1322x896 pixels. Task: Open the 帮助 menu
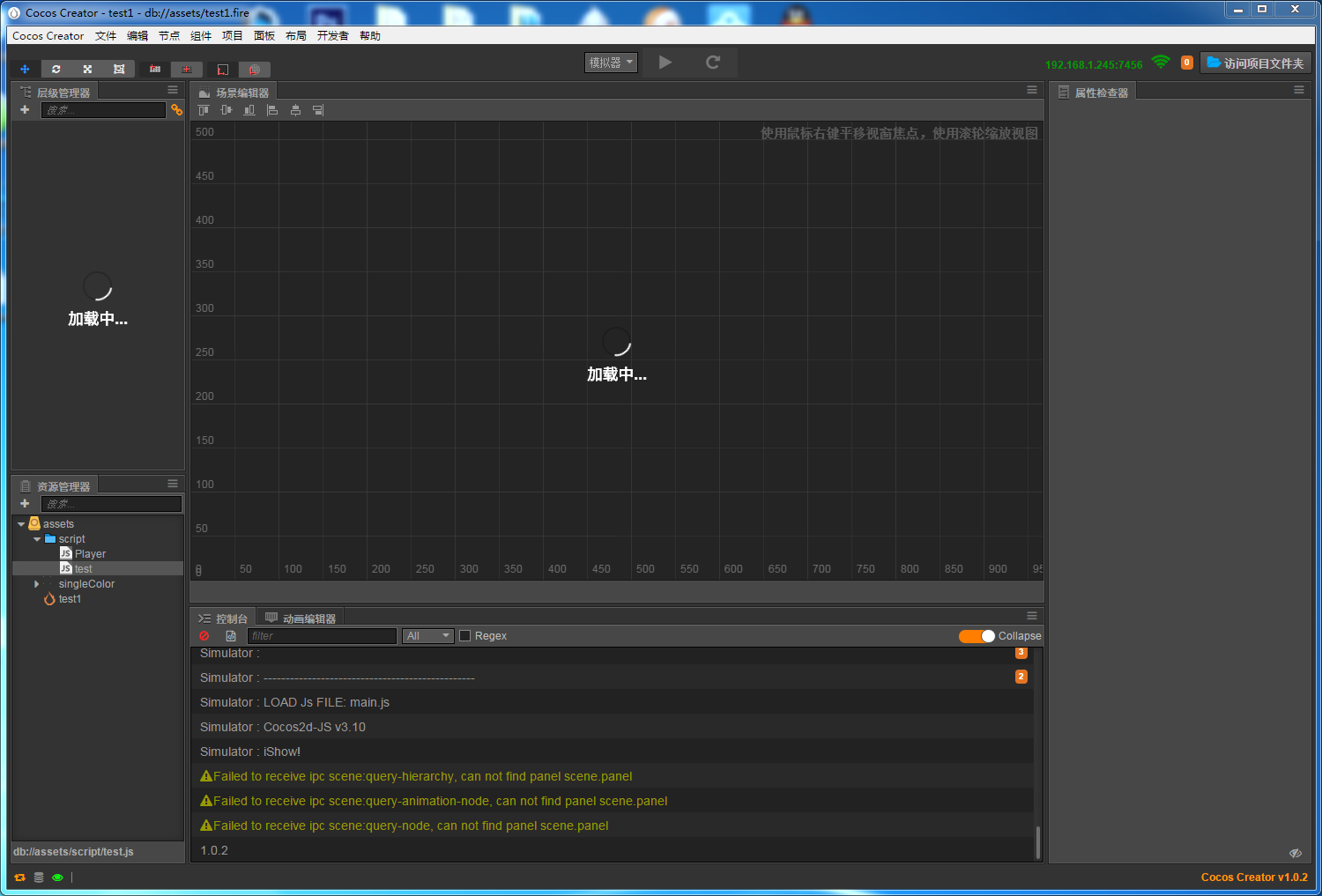click(370, 36)
